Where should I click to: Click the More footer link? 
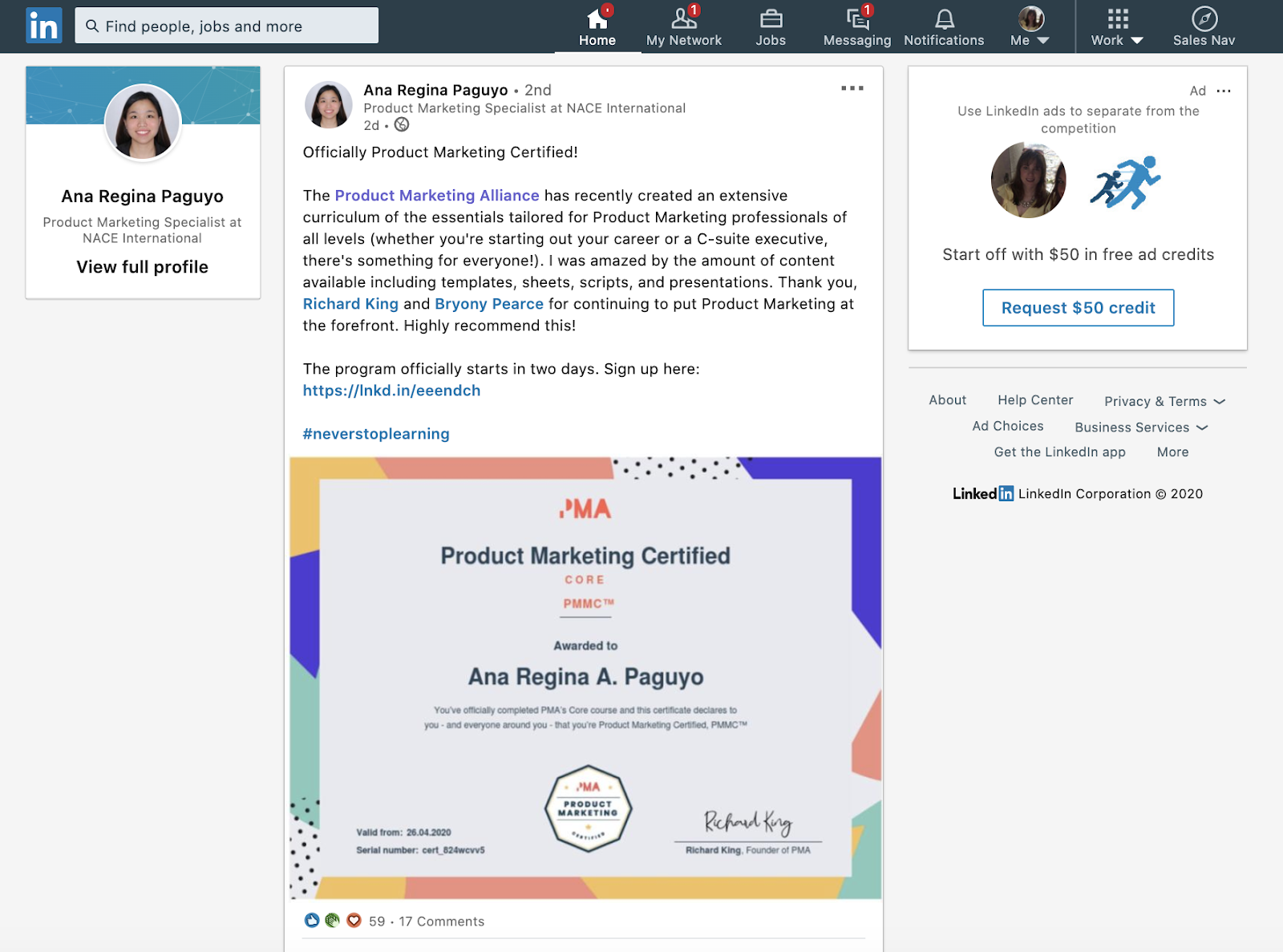1173,452
